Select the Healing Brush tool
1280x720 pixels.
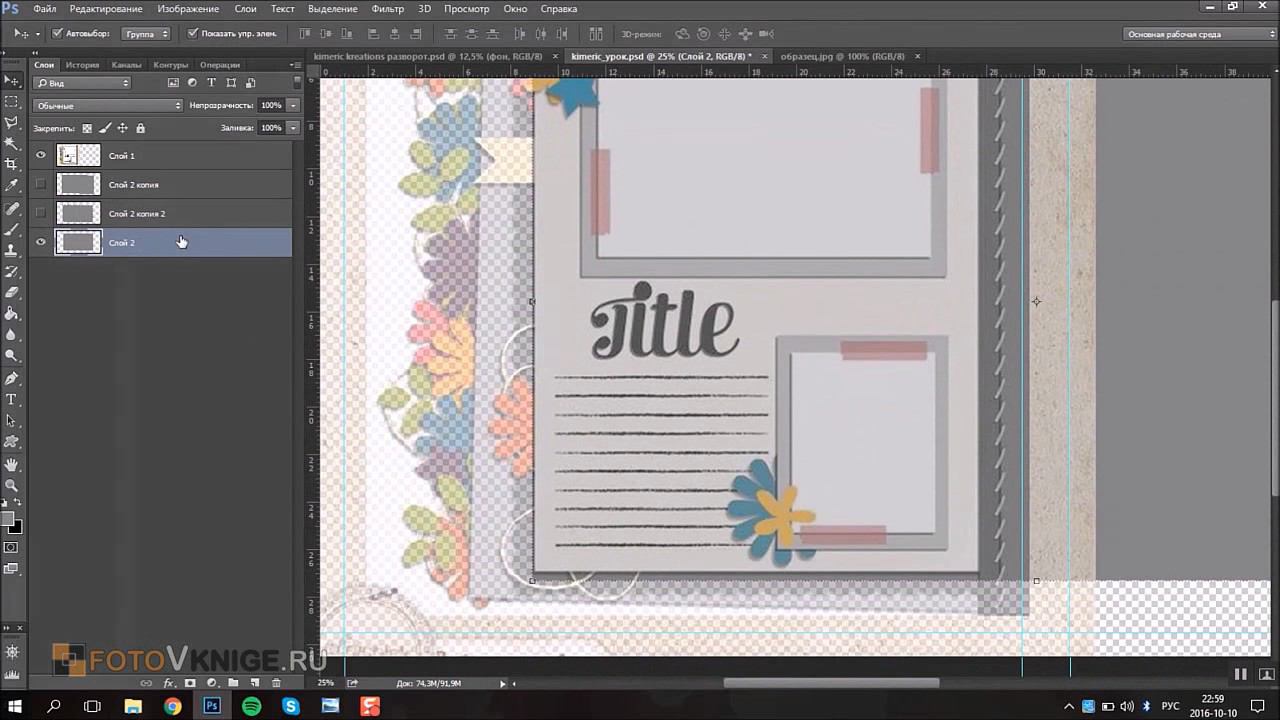(x=12, y=209)
